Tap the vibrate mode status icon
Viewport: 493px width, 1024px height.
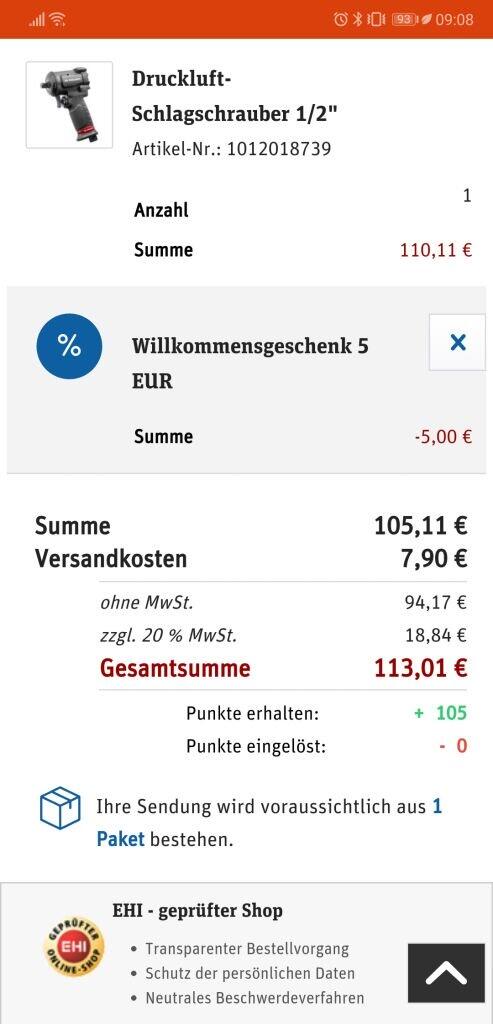pos(376,20)
